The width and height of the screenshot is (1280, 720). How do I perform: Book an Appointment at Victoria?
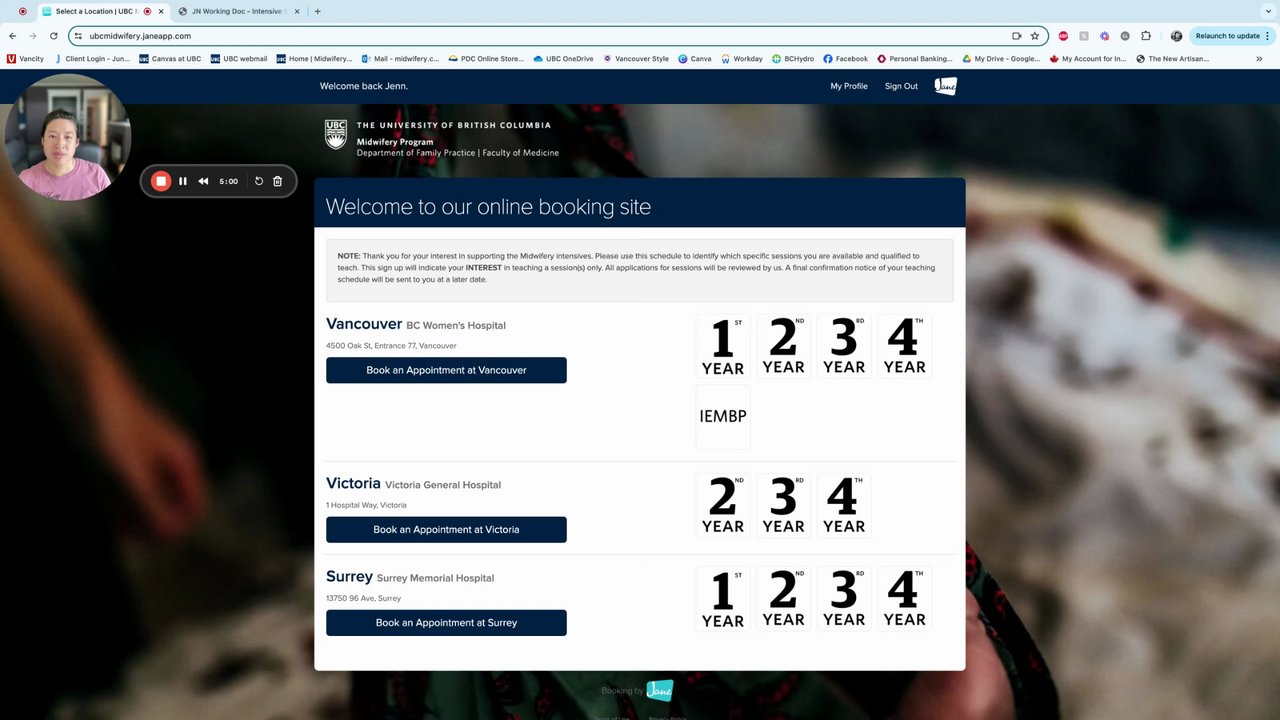[x=446, y=530]
